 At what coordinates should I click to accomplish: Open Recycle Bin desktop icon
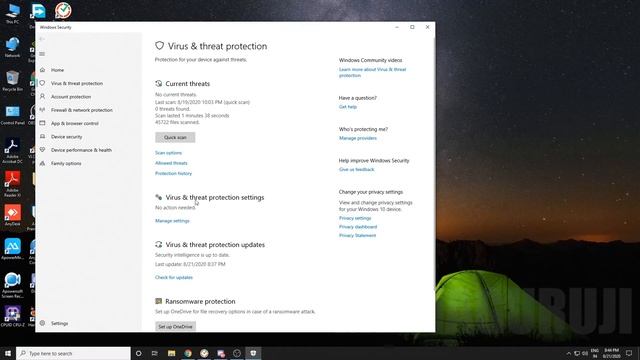[x=12, y=81]
